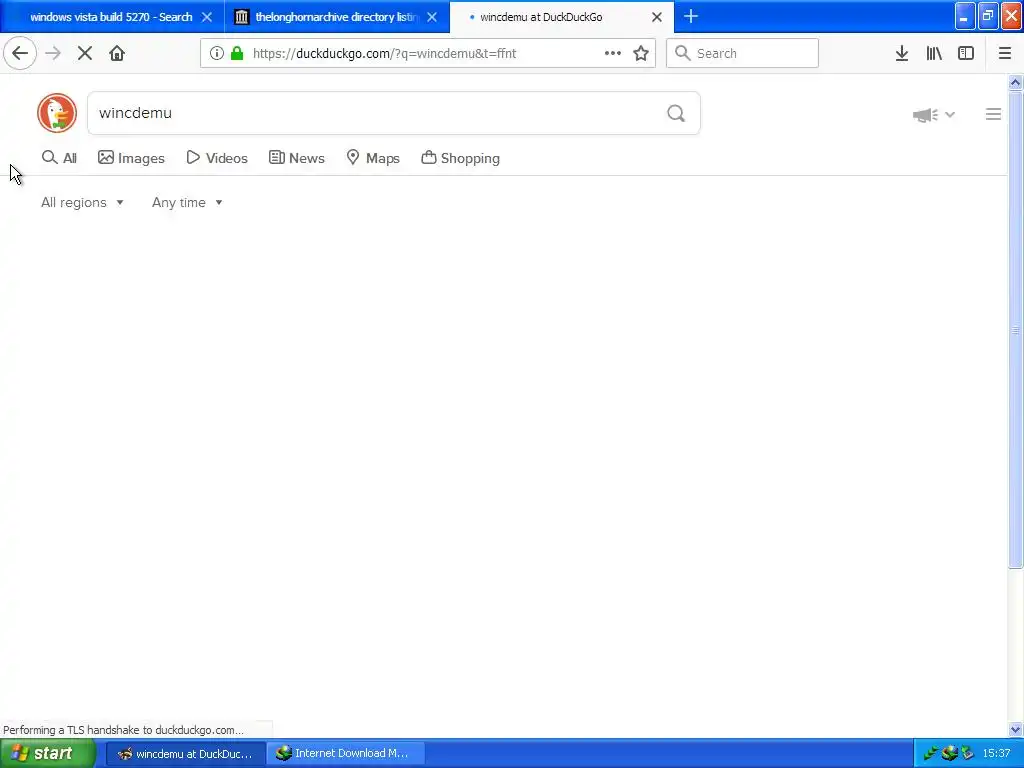Viewport: 1024px width, 768px height.
Task: Select wincdemu at DuckDuc... taskbar button
Action: pos(185,754)
